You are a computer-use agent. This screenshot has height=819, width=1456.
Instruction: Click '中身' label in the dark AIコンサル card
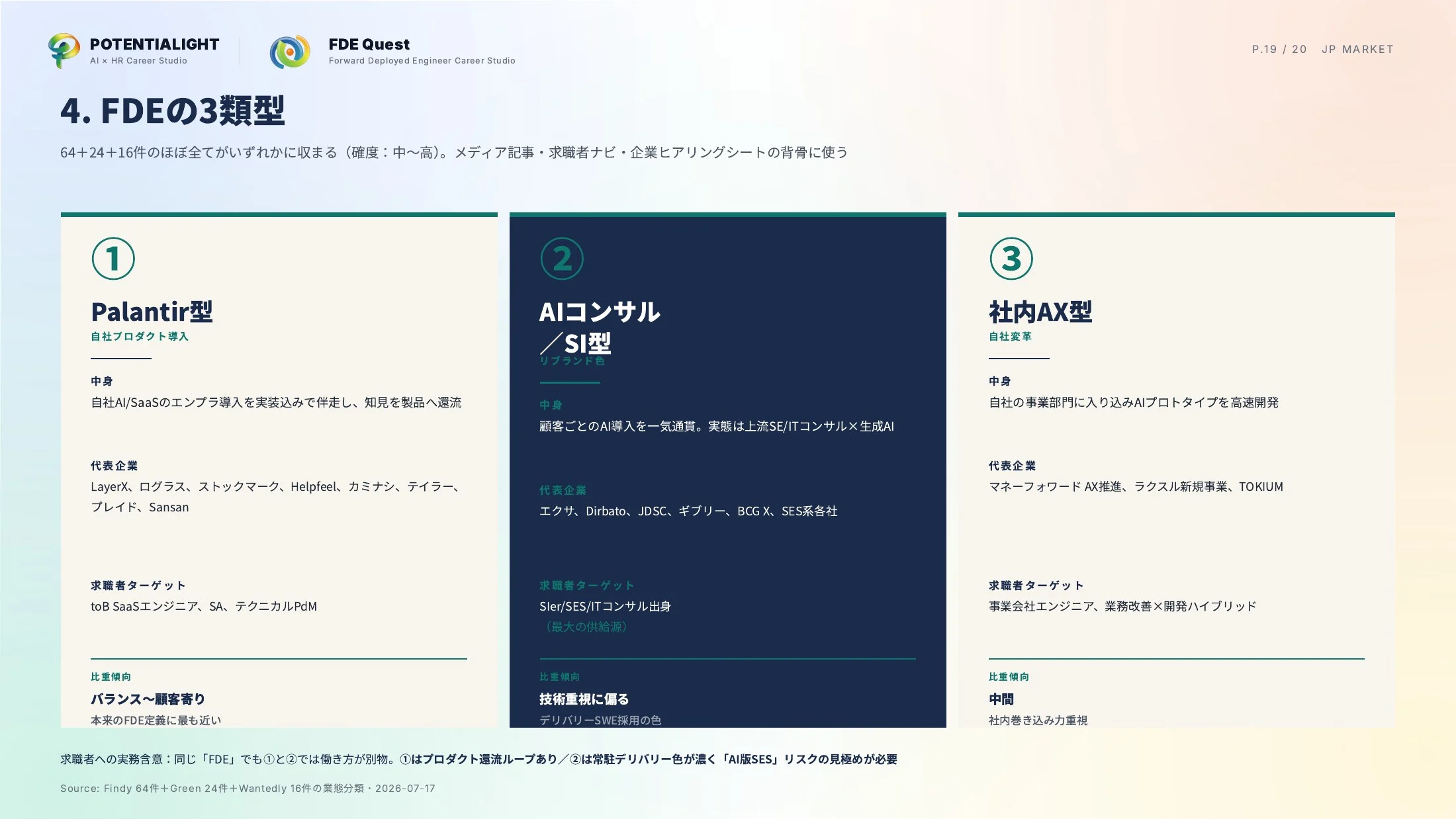[x=551, y=405]
